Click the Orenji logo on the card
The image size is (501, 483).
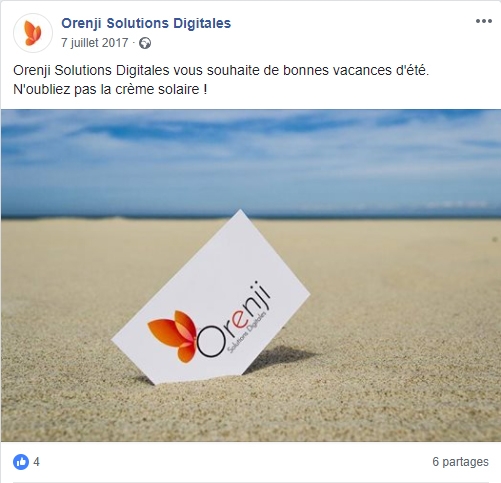click(x=209, y=325)
